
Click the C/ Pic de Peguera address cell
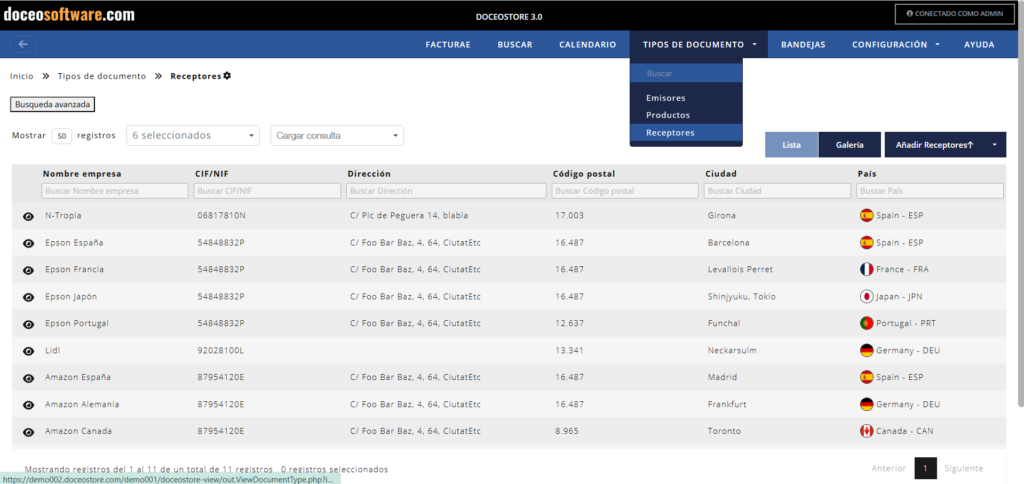click(409, 216)
